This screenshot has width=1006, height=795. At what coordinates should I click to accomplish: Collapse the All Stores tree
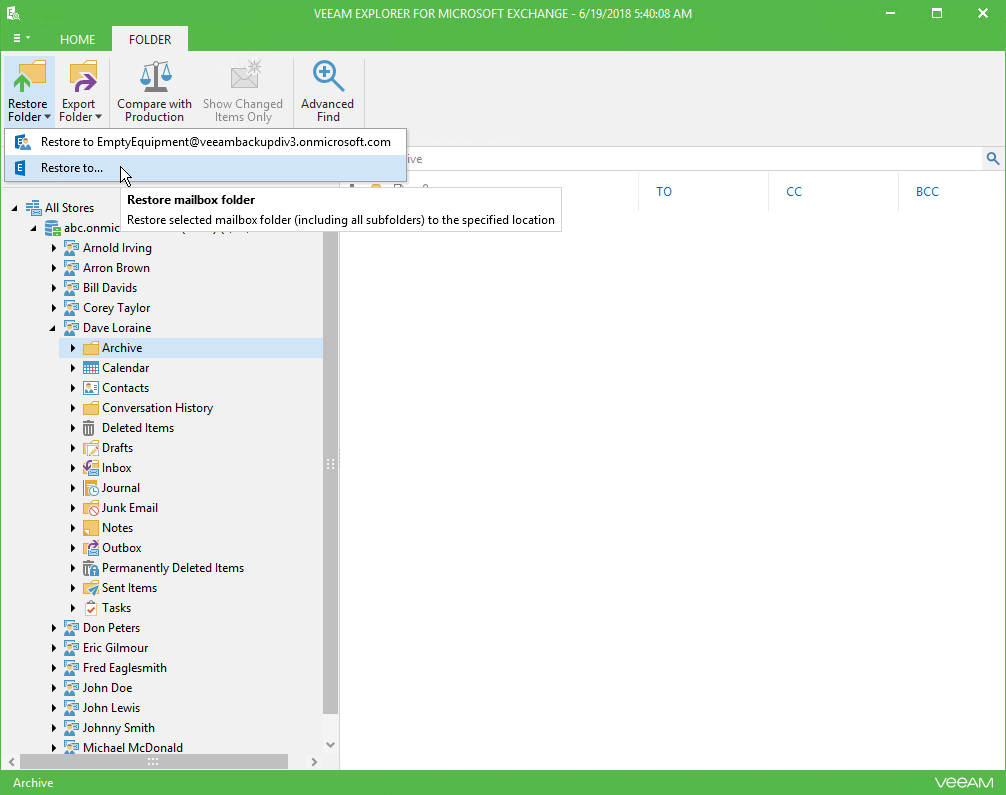tap(15, 208)
